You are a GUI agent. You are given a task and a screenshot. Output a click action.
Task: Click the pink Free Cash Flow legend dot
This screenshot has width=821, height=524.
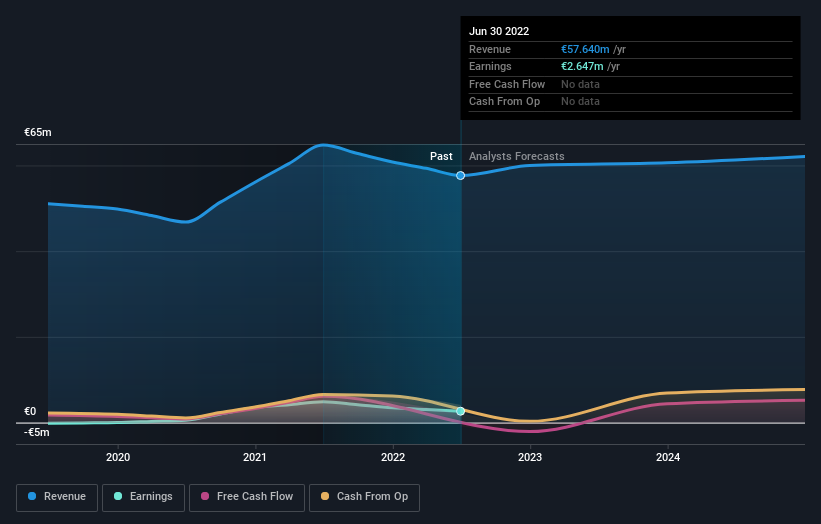click(205, 496)
